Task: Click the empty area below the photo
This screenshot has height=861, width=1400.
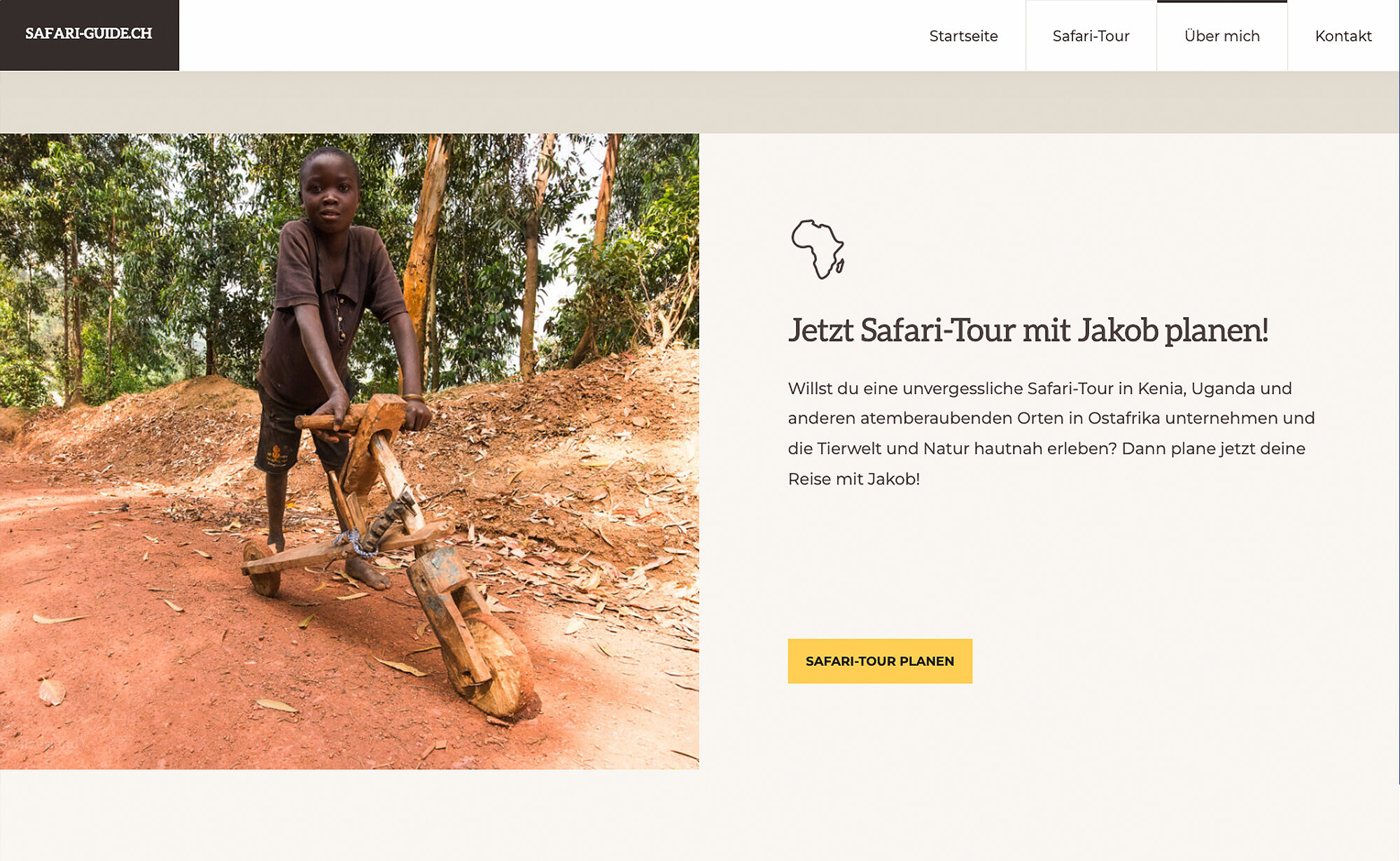Action: [x=349, y=815]
